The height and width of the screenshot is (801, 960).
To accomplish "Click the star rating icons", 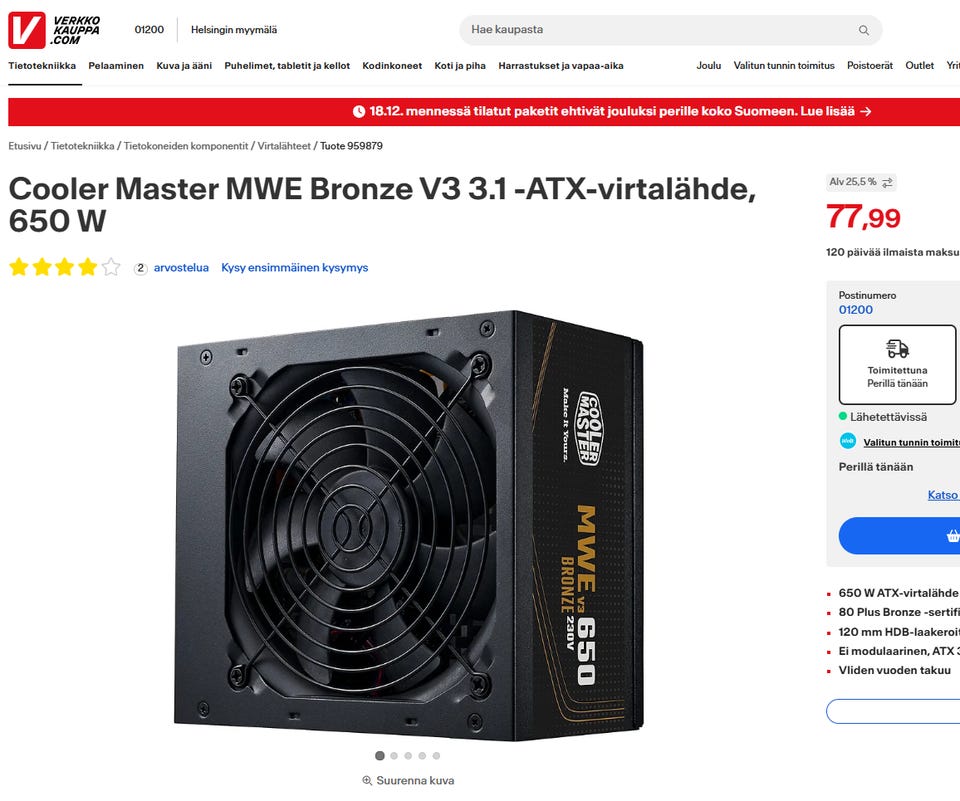I will (65, 268).
